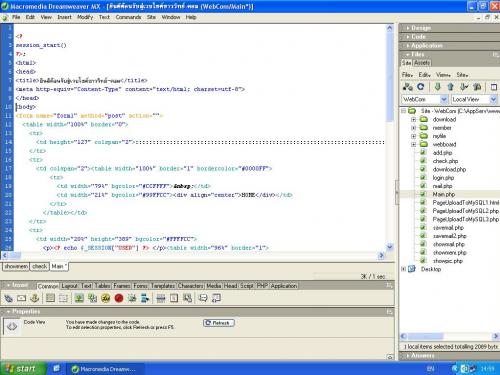Click the blue Put File(s) arrow
This screenshot has width=500, height=375.
[x=450, y=87]
